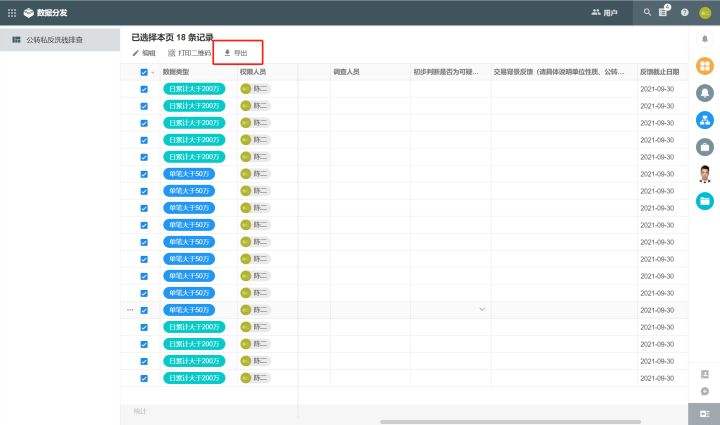This screenshot has height=425, width=720.
Task: Open the help question mark icon
Action: click(x=685, y=12)
